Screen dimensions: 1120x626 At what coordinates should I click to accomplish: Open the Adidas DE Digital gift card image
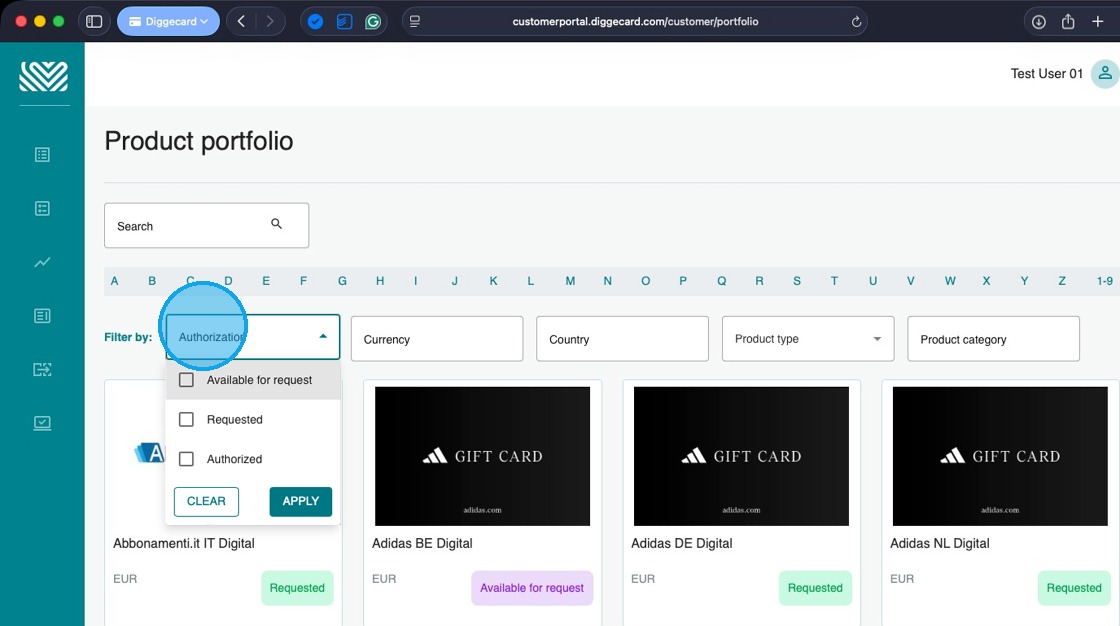click(741, 456)
